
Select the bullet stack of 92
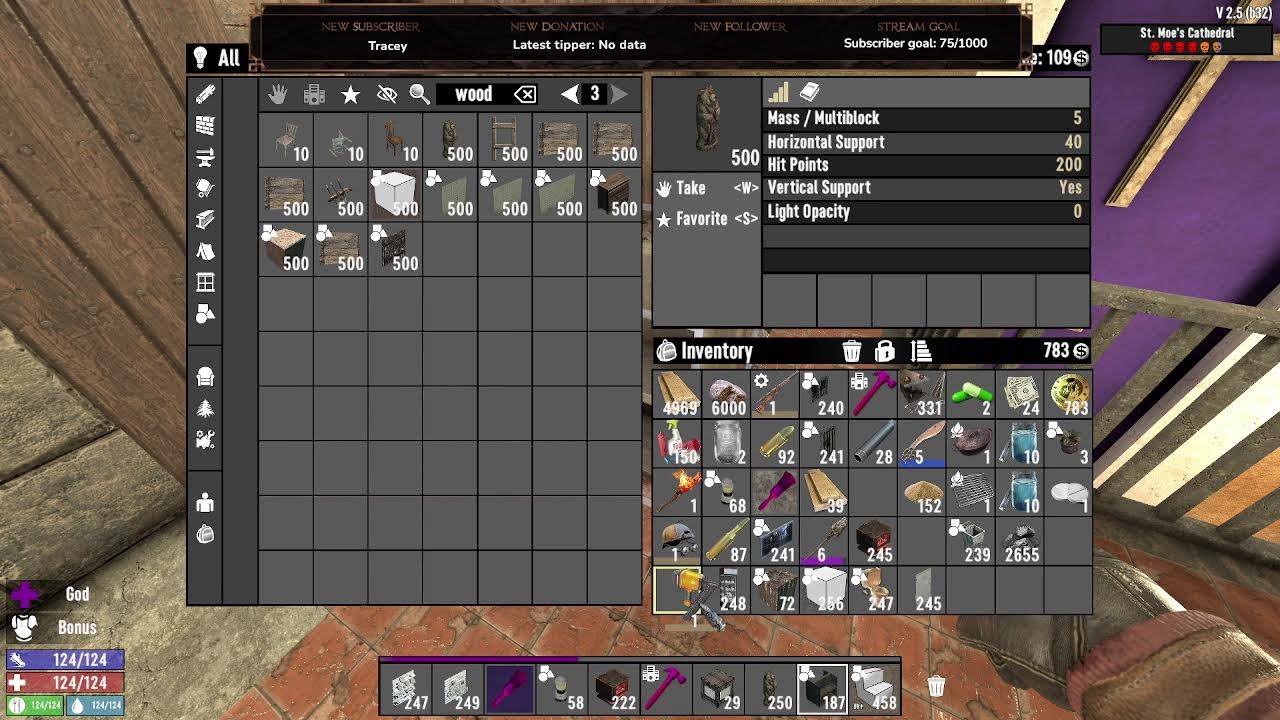point(775,443)
